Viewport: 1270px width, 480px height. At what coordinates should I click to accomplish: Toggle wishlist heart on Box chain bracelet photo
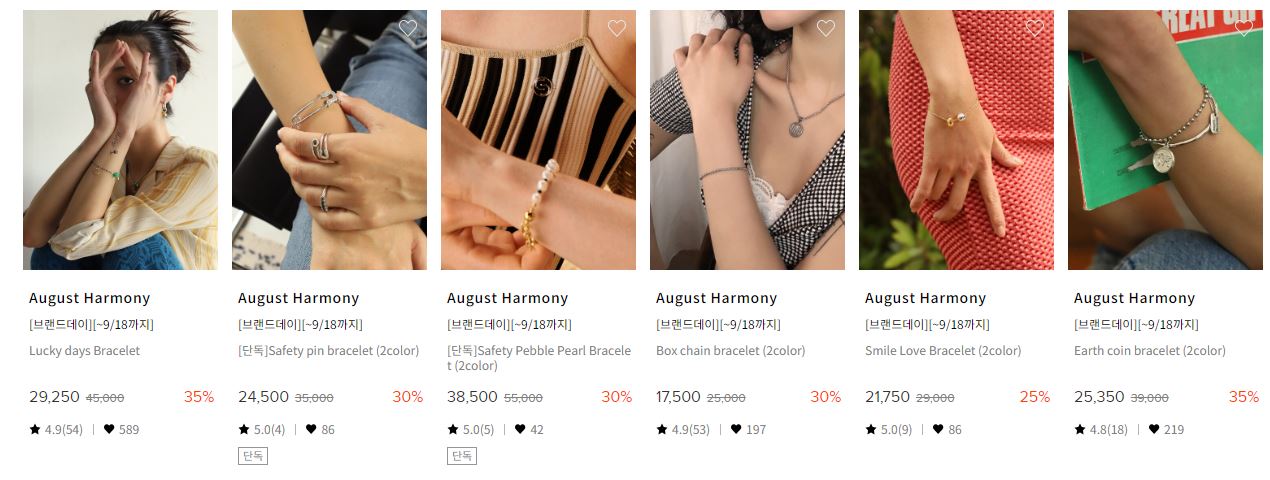[826, 28]
